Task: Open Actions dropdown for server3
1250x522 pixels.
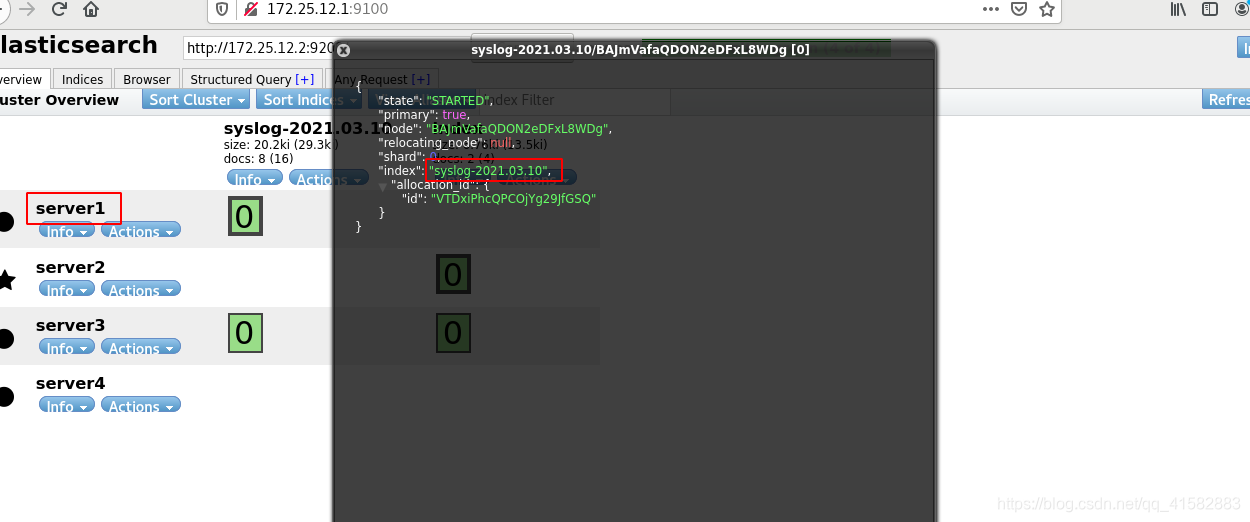Action: pyautogui.click(x=140, y=348)
